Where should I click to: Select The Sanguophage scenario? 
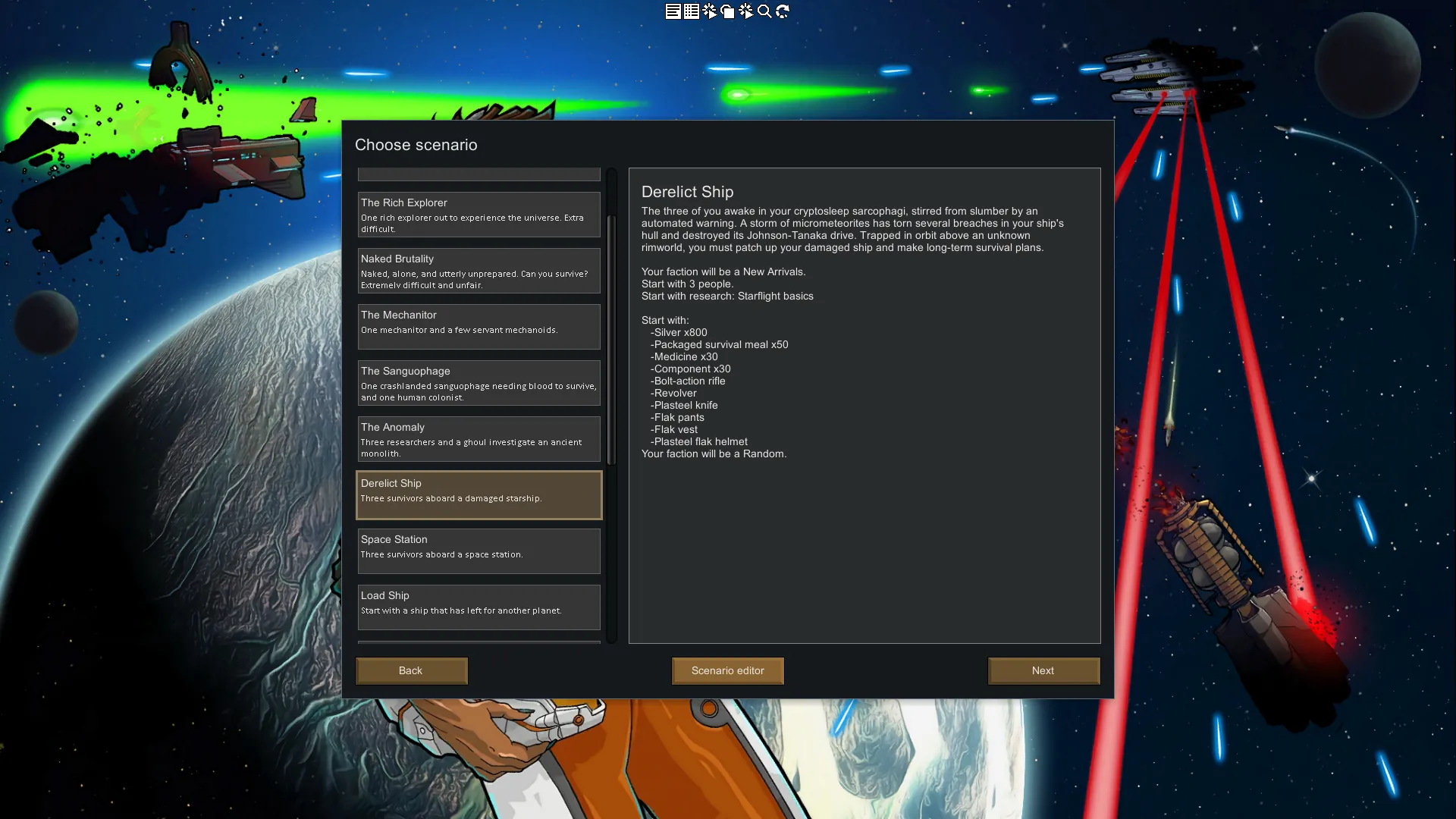click(479, 383)
